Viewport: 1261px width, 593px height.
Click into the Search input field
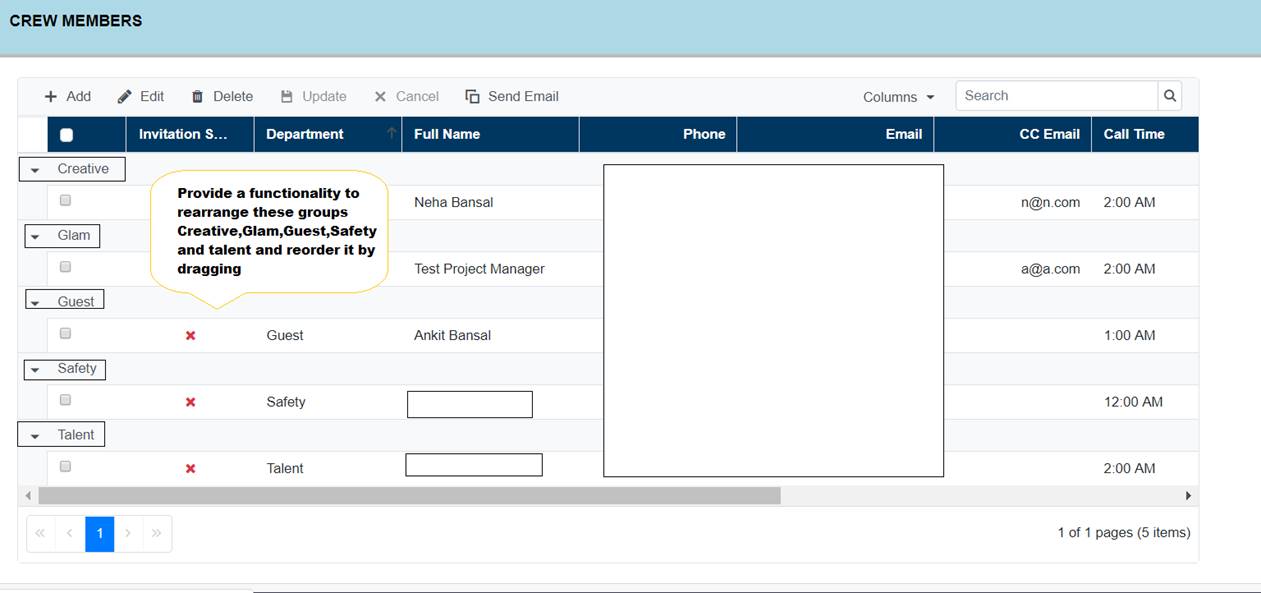(1055, 96)
